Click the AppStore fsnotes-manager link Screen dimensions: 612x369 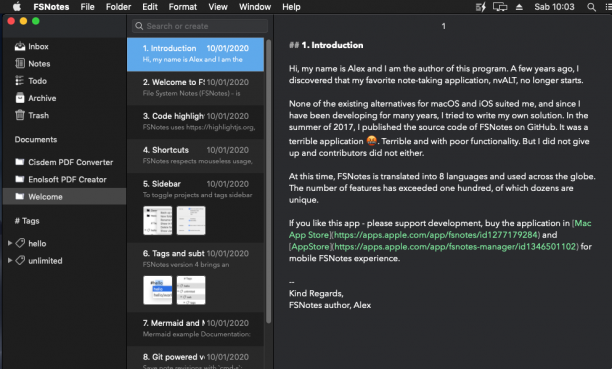point(434,246)
